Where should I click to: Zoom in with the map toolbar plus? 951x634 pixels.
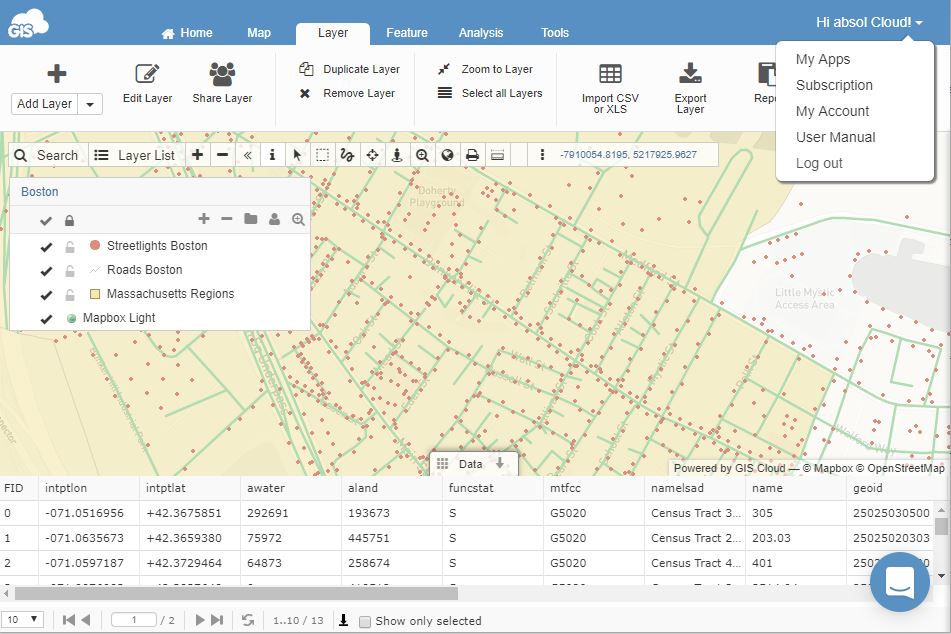pos(197,155)
